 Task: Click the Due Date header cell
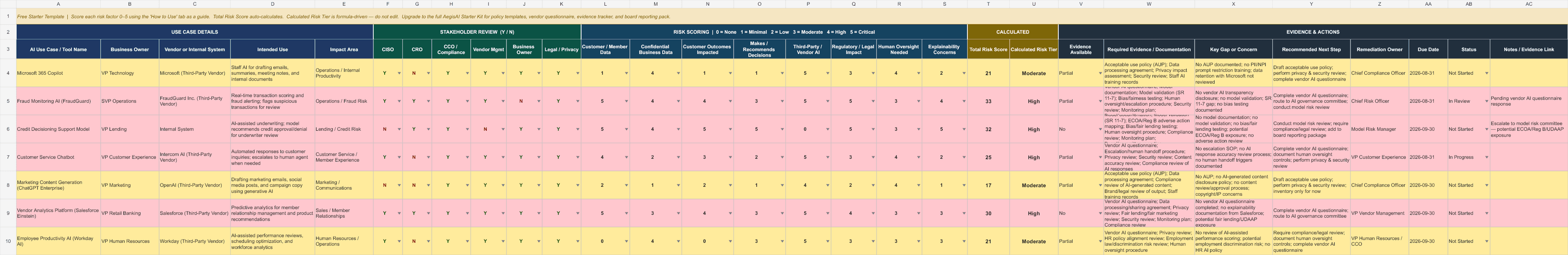pyautogui.click(x=1428, y=49)
